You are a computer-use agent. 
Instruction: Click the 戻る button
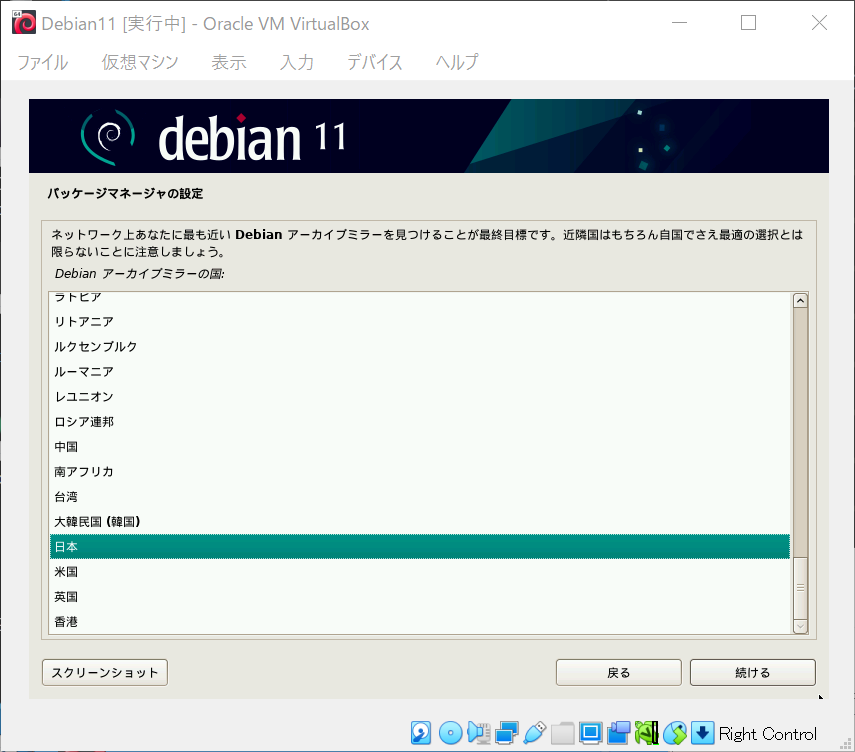click(618, 672)
